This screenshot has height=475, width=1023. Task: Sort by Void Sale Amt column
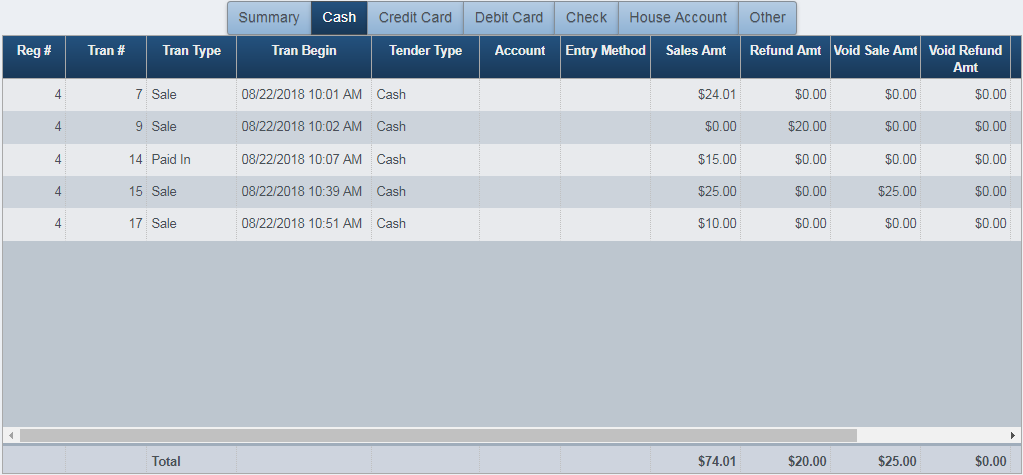pos(876,51)
